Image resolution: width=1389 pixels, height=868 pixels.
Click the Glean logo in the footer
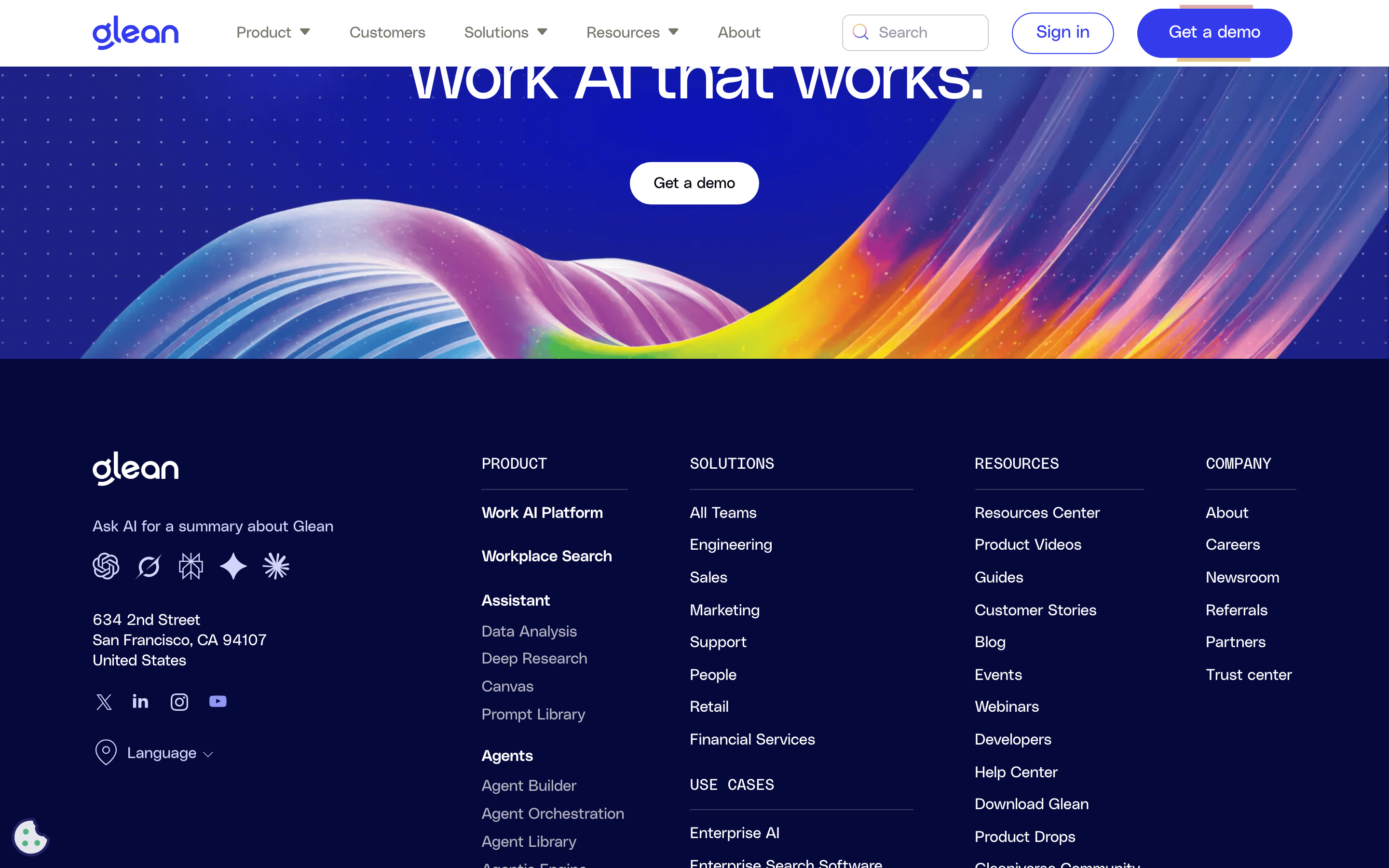(136, 468)
